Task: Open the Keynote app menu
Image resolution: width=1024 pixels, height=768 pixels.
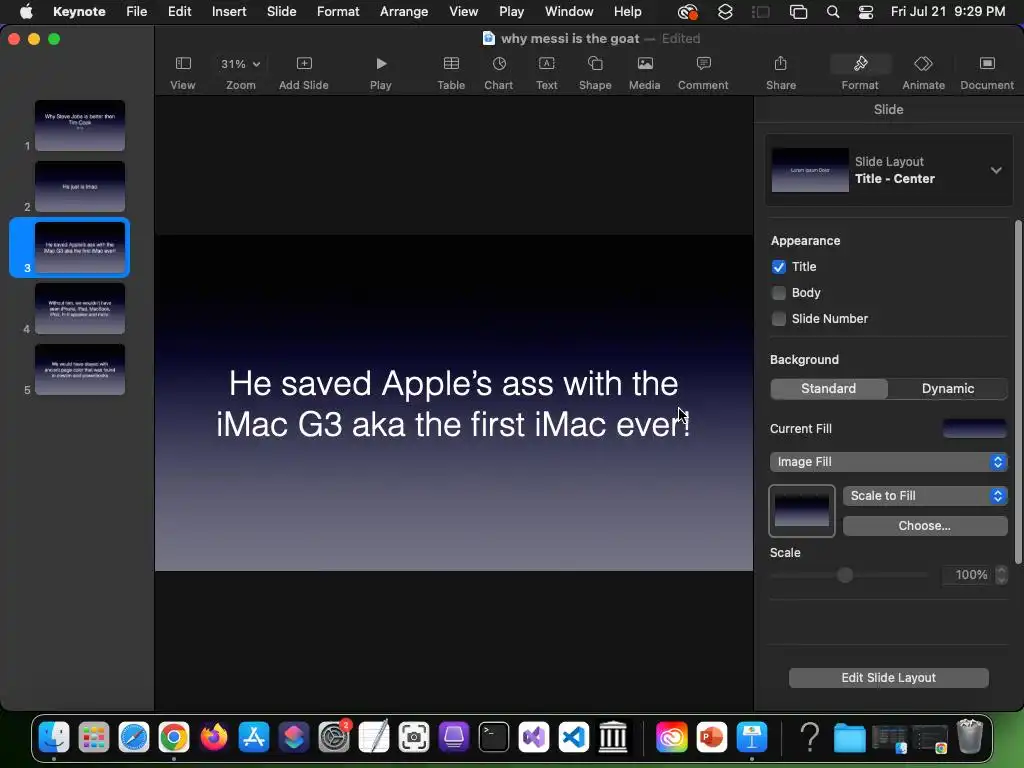Action: [79, 12]
